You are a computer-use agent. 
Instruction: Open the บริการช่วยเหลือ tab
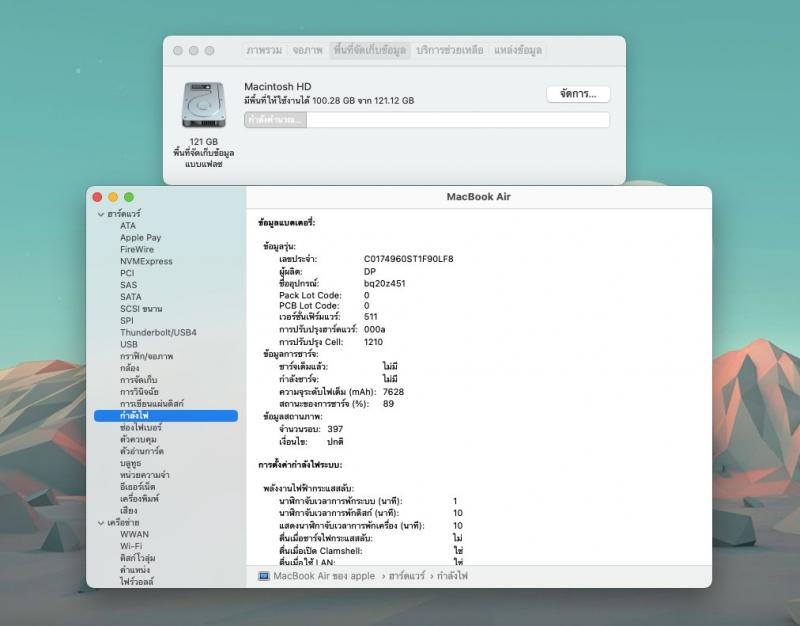tap(449, 50)
